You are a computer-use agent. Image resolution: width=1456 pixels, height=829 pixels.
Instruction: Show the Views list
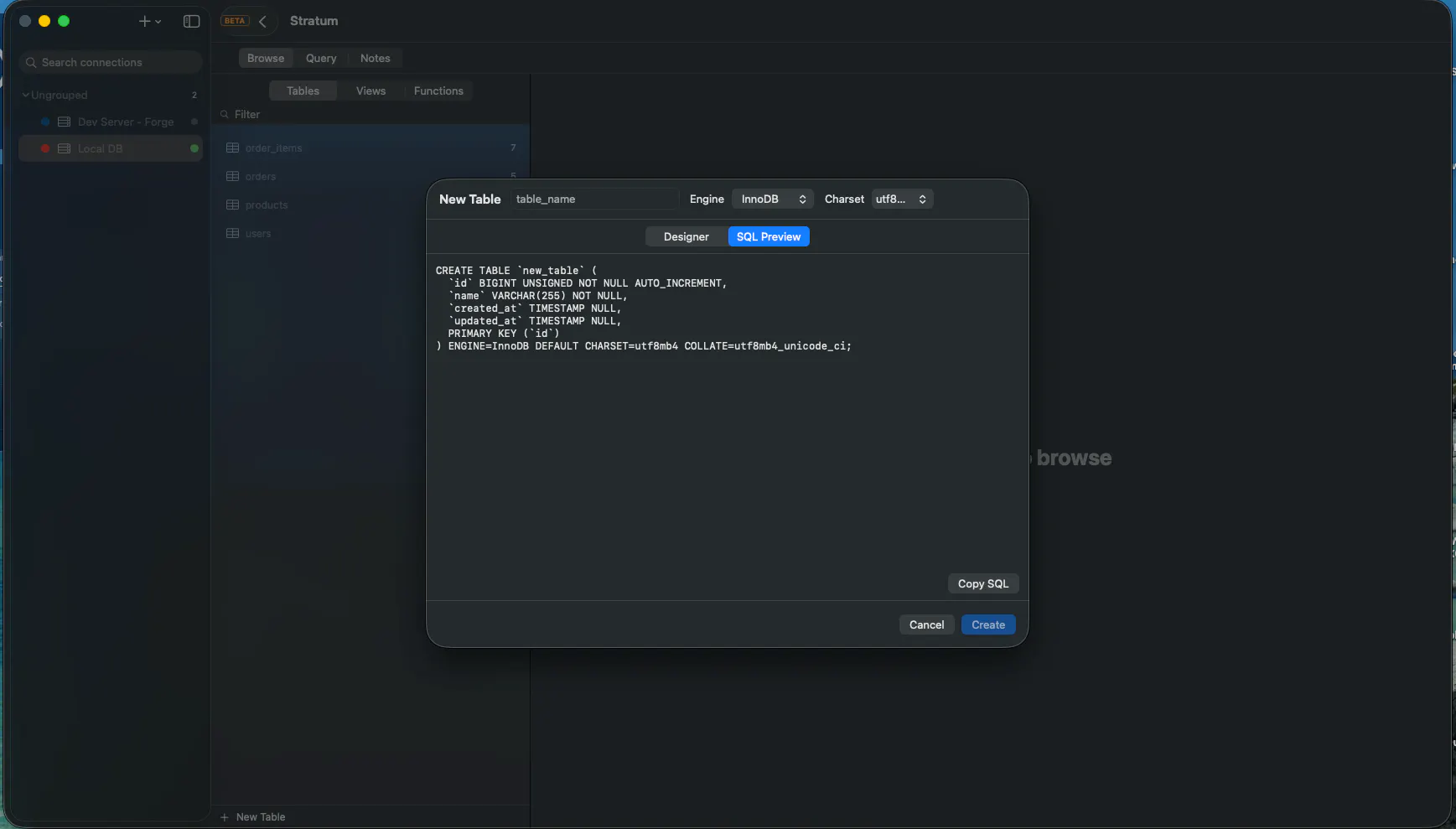(370, 91)
